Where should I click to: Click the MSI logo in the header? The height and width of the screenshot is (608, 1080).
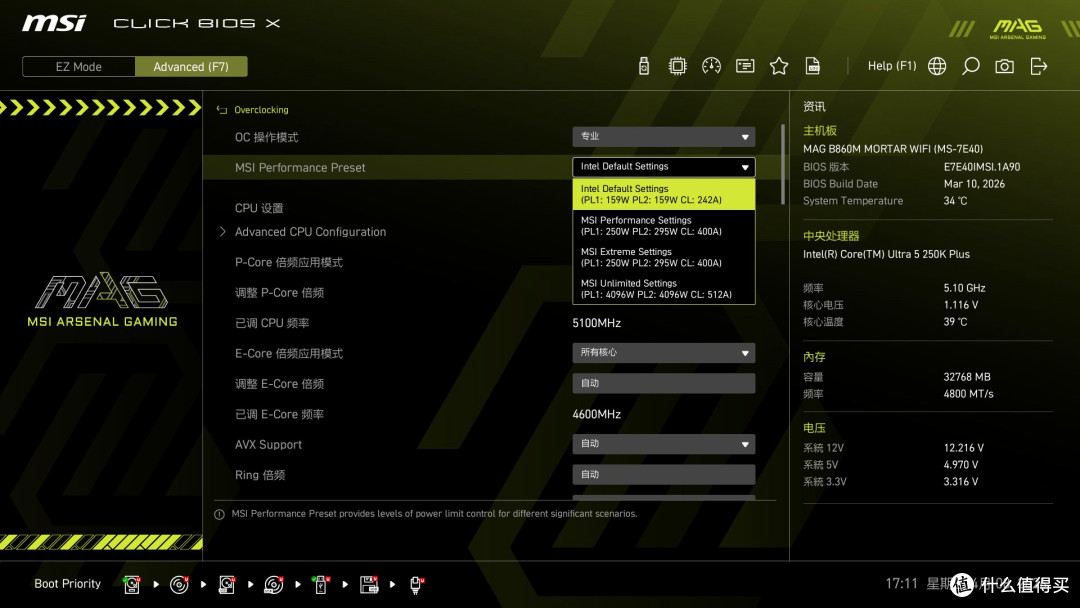(x=54, y=23)
